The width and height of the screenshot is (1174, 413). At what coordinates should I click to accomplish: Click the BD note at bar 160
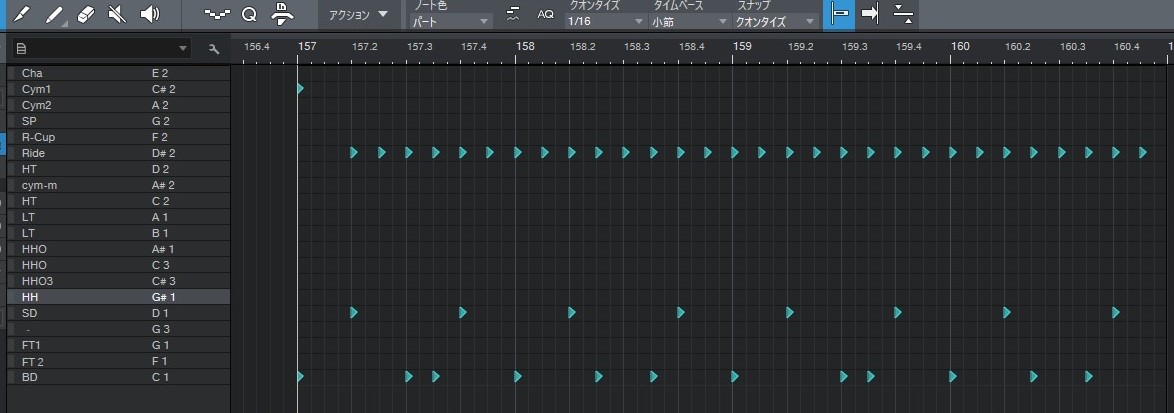[952, 377]
